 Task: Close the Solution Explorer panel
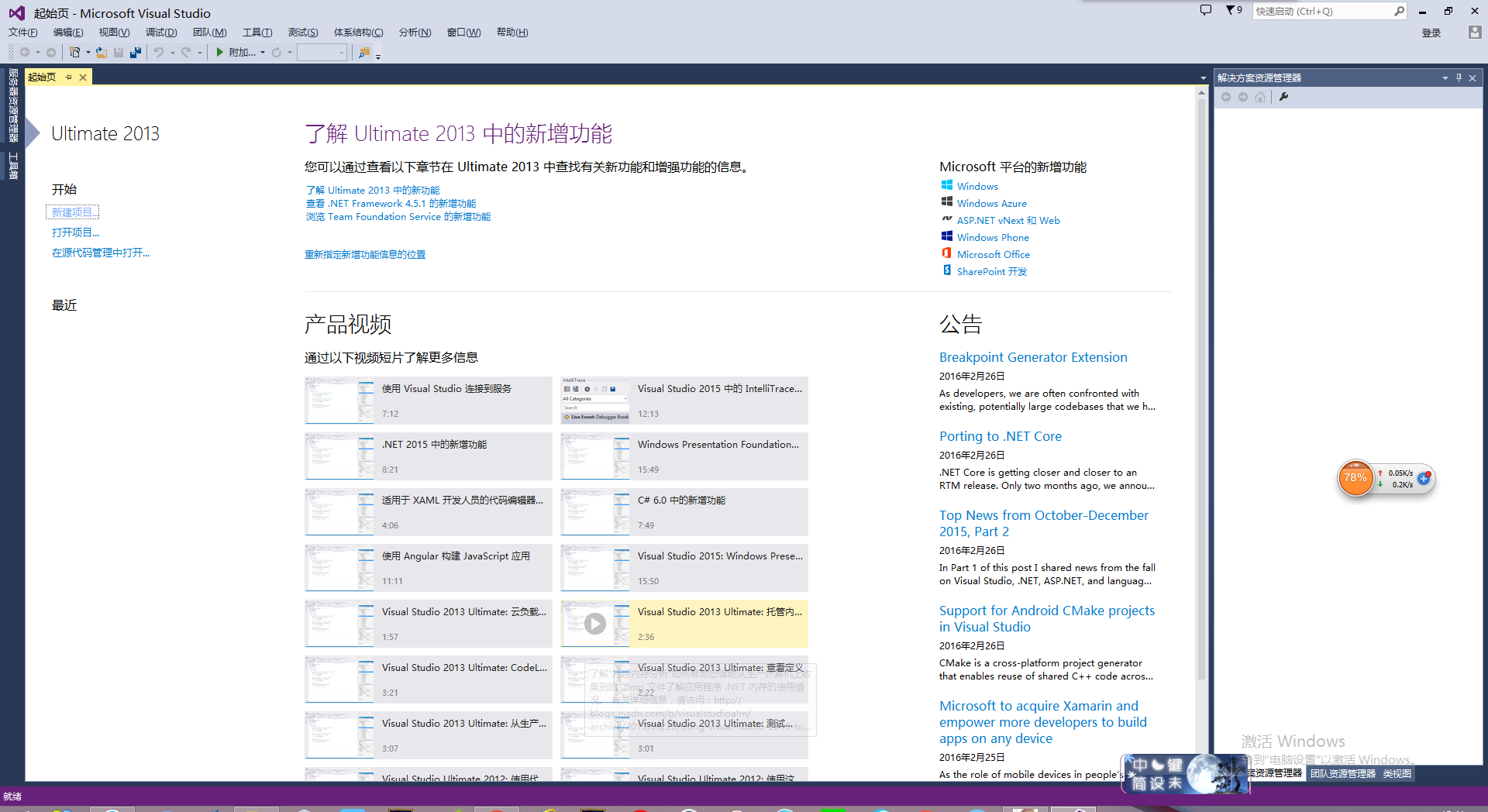[1472, 77]
